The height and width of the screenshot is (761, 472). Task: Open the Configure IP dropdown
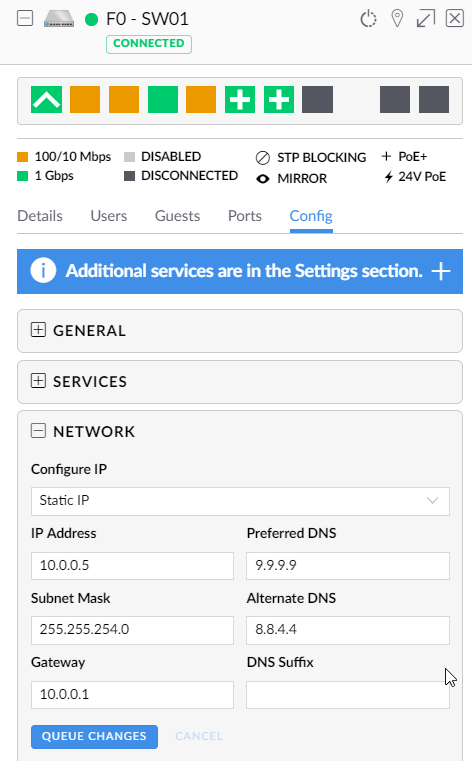pos(240,501)
